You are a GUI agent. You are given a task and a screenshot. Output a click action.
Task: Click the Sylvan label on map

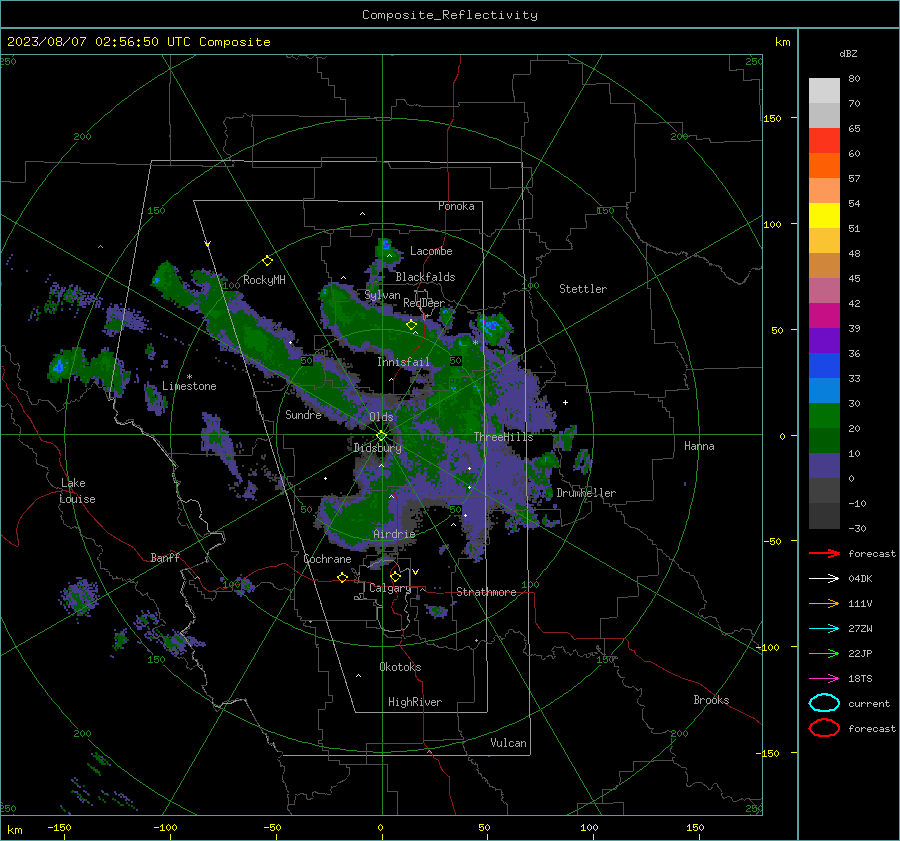coord(382,295)
